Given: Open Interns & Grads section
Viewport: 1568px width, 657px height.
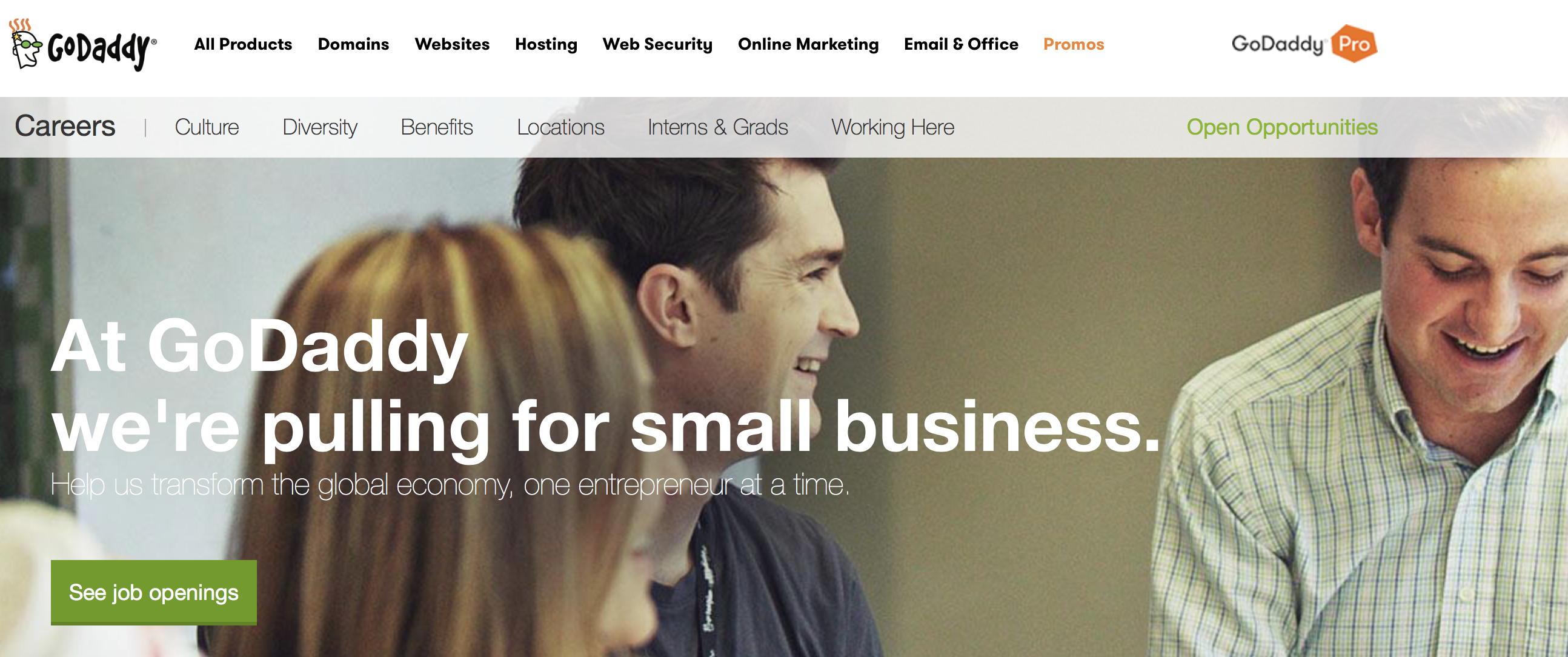Looking at the screenshot, I should click(717, 127).
